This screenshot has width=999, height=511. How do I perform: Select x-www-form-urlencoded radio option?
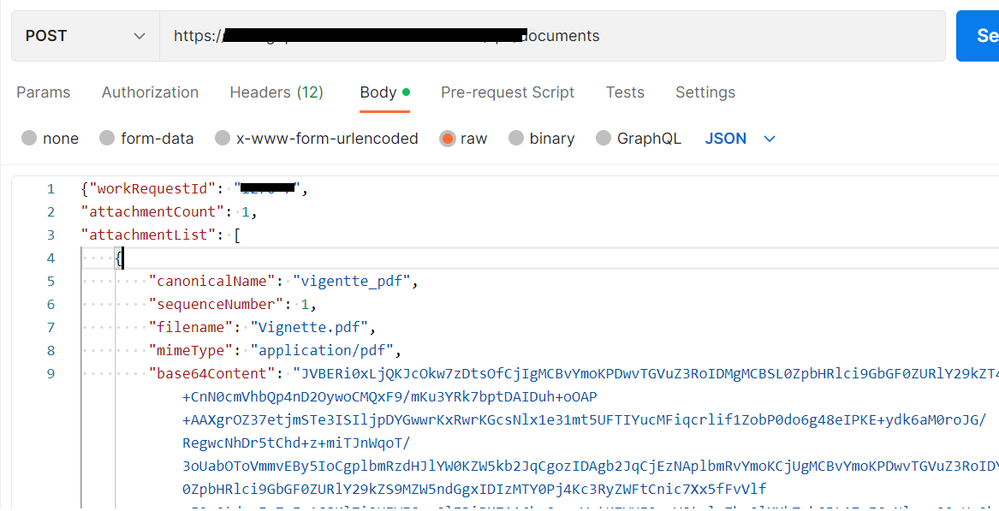222,139
